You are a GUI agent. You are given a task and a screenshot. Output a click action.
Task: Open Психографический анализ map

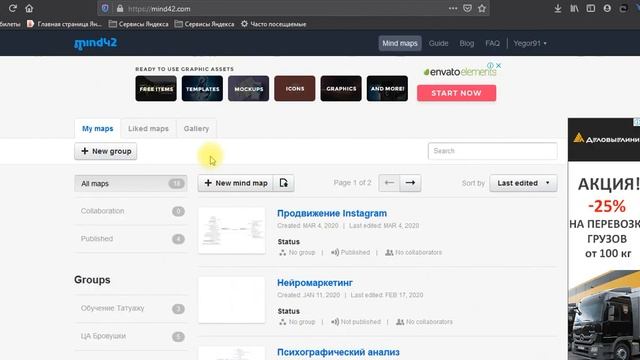[338, 352]
